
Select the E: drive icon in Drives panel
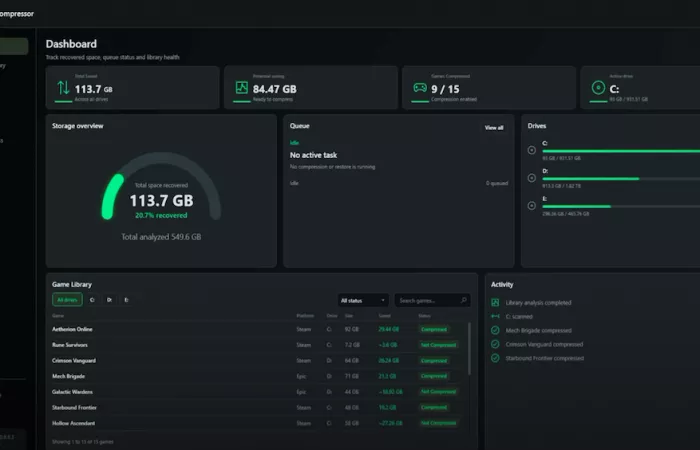pos(531,205)
